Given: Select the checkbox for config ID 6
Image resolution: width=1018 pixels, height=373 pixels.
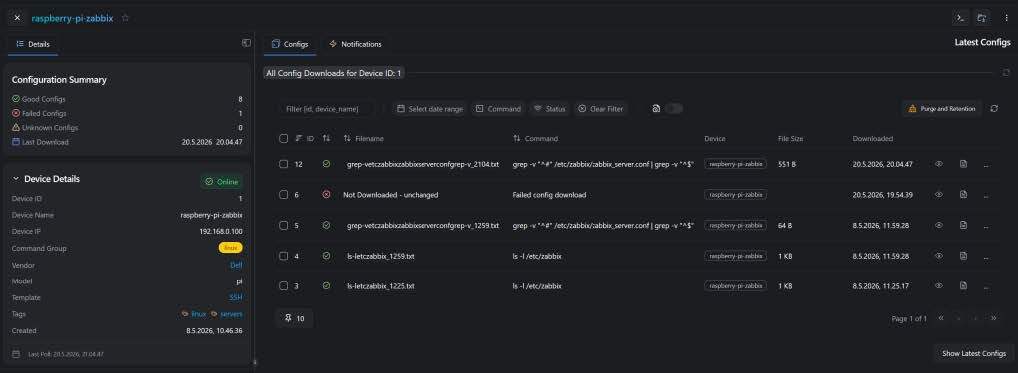Looking at the screenshot, I should (283, 195).
